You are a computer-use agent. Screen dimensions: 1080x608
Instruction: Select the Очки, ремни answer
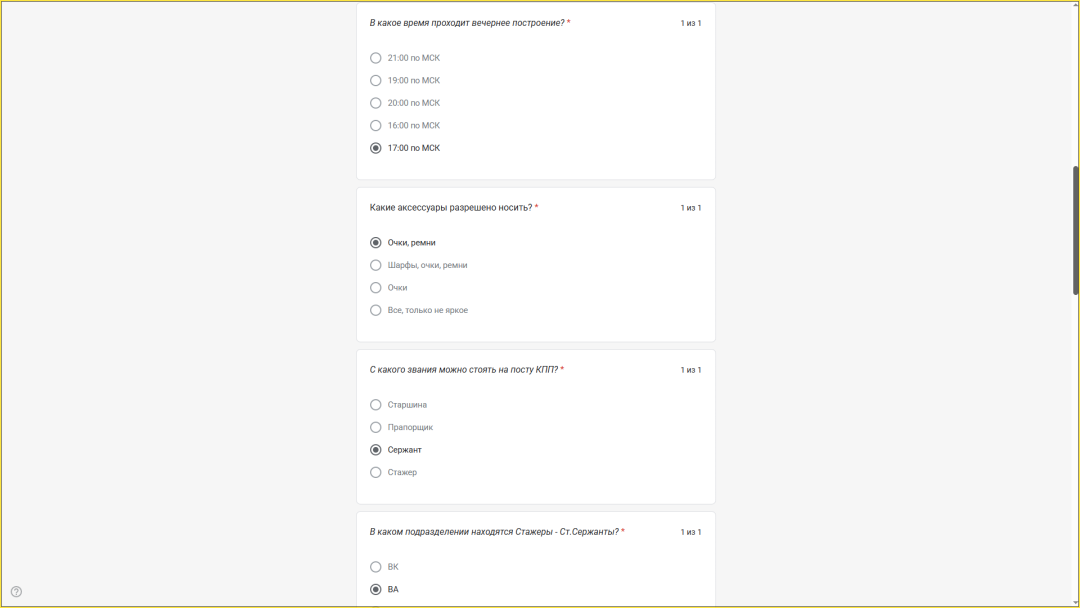[376, 243]
